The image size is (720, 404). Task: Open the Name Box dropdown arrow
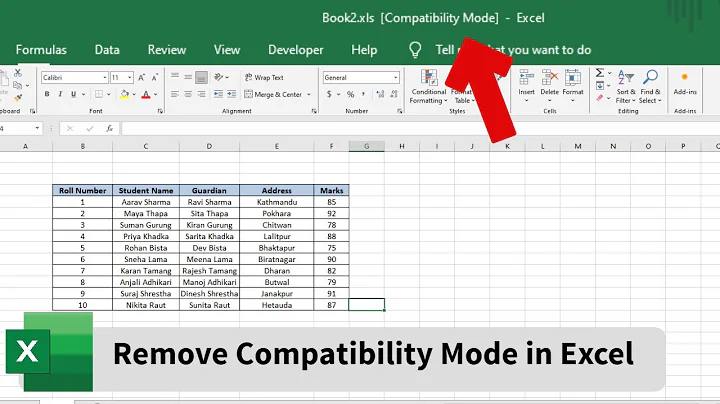(x=37, y=129)
